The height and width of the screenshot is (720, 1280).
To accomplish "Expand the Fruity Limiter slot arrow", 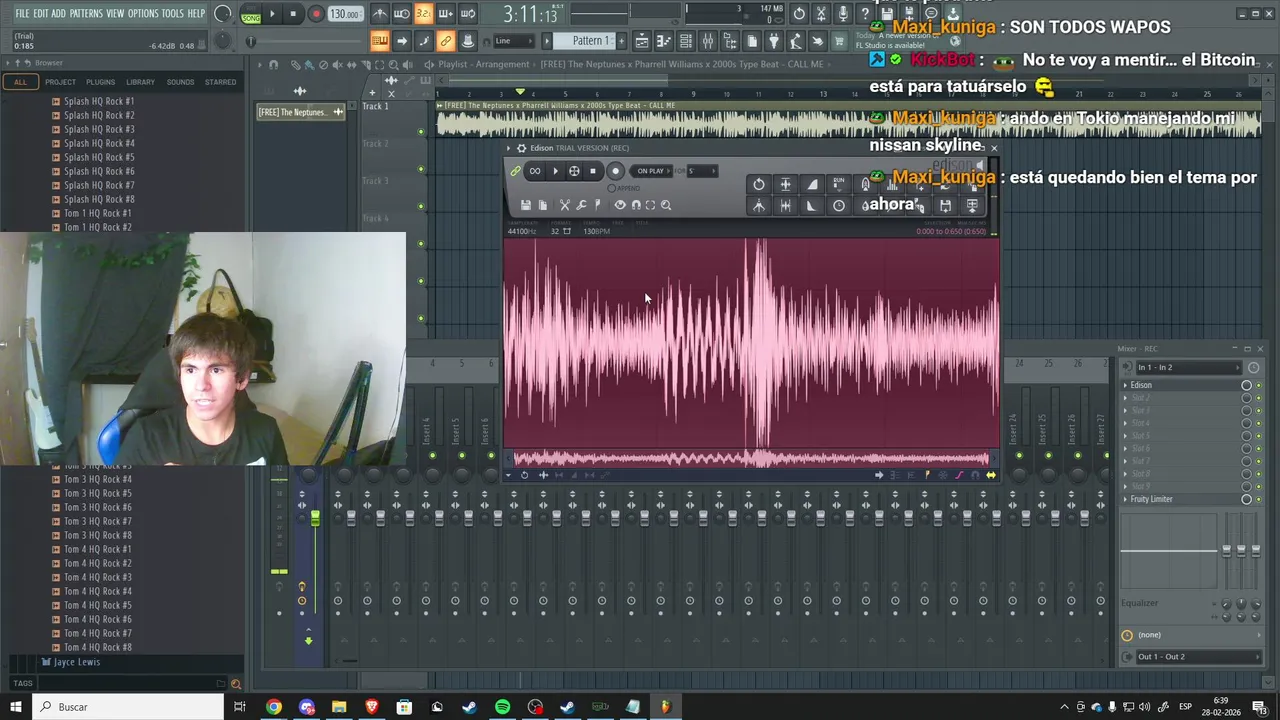I will [x=1125, y=499].
